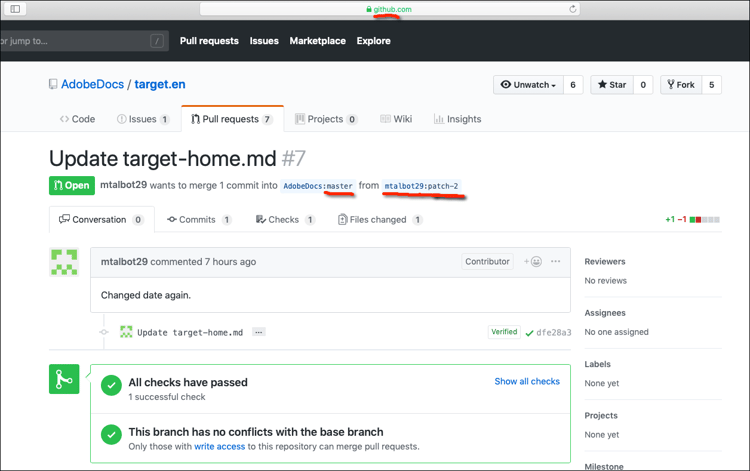Click the green checkmark commit status icon

[x=529, y=333]
